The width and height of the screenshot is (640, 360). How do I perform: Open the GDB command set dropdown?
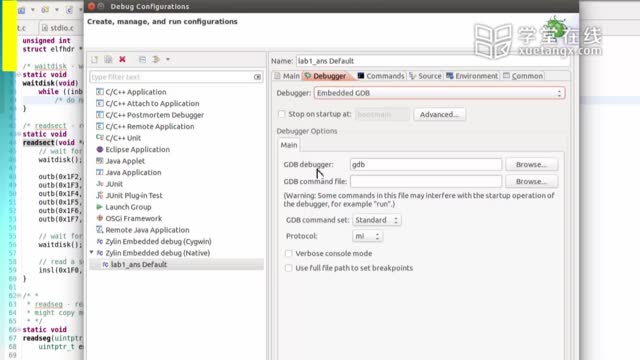[376, 220]
